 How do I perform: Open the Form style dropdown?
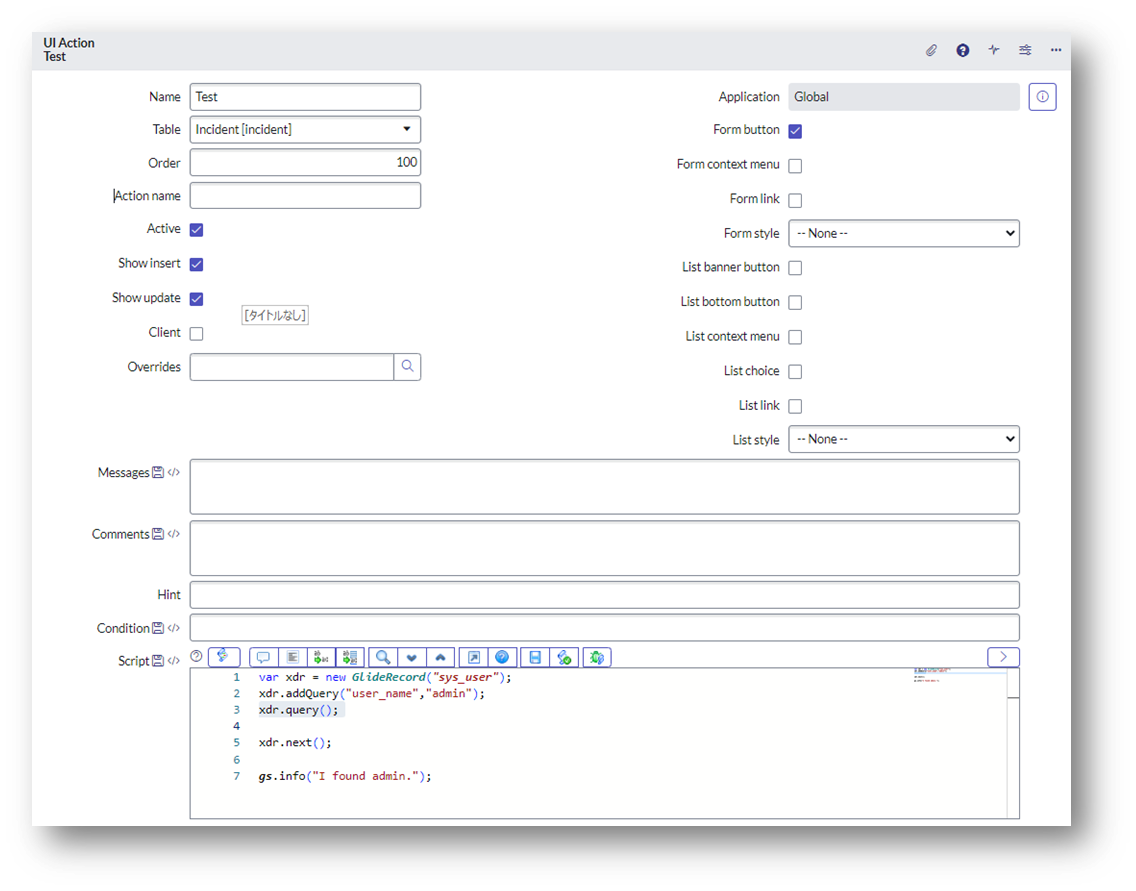(903, 233)
